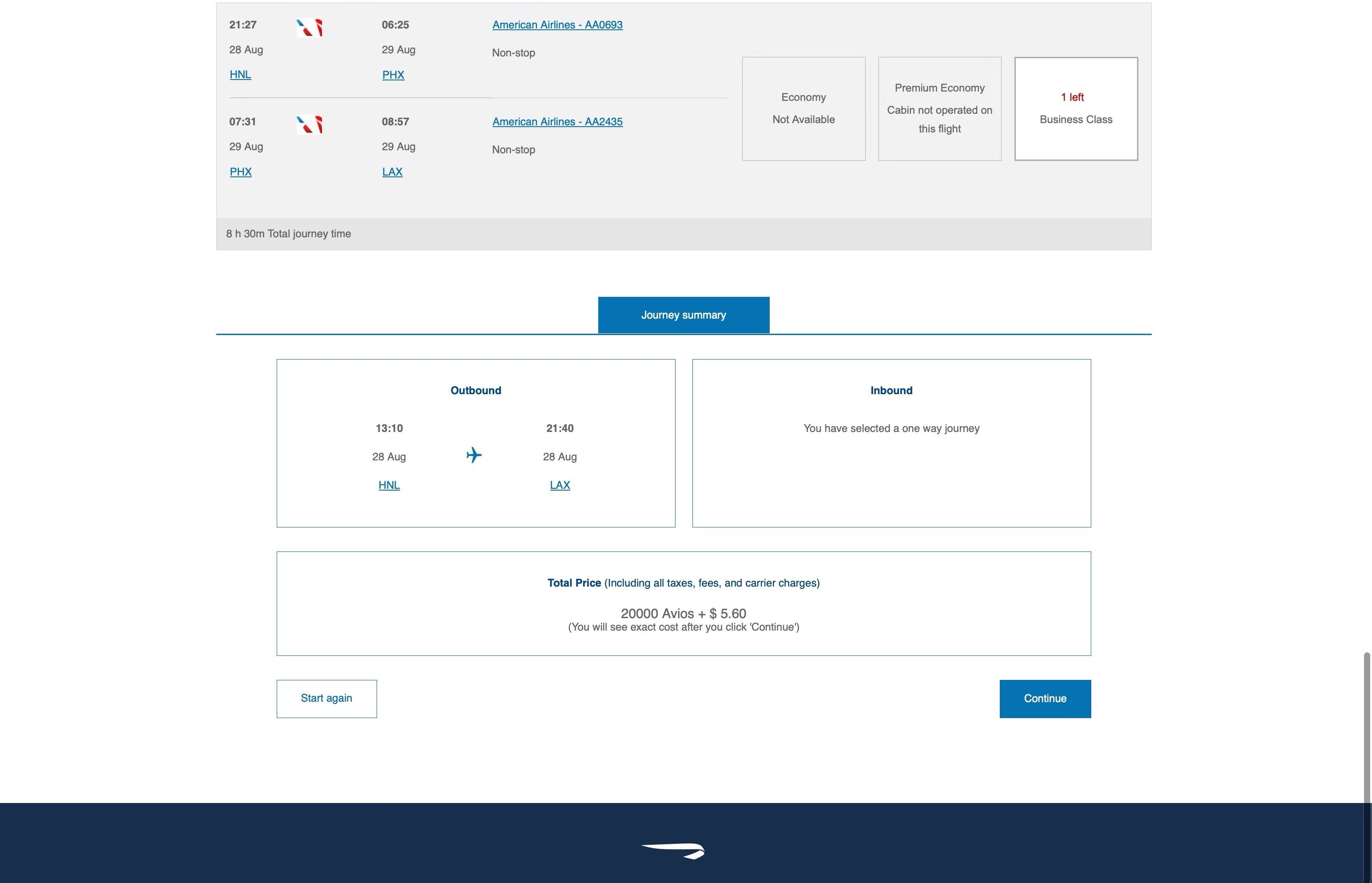Click the American Airlines logo for flight AA0693
Viewport: 1372px width, 883px height.
click(310, 28)
